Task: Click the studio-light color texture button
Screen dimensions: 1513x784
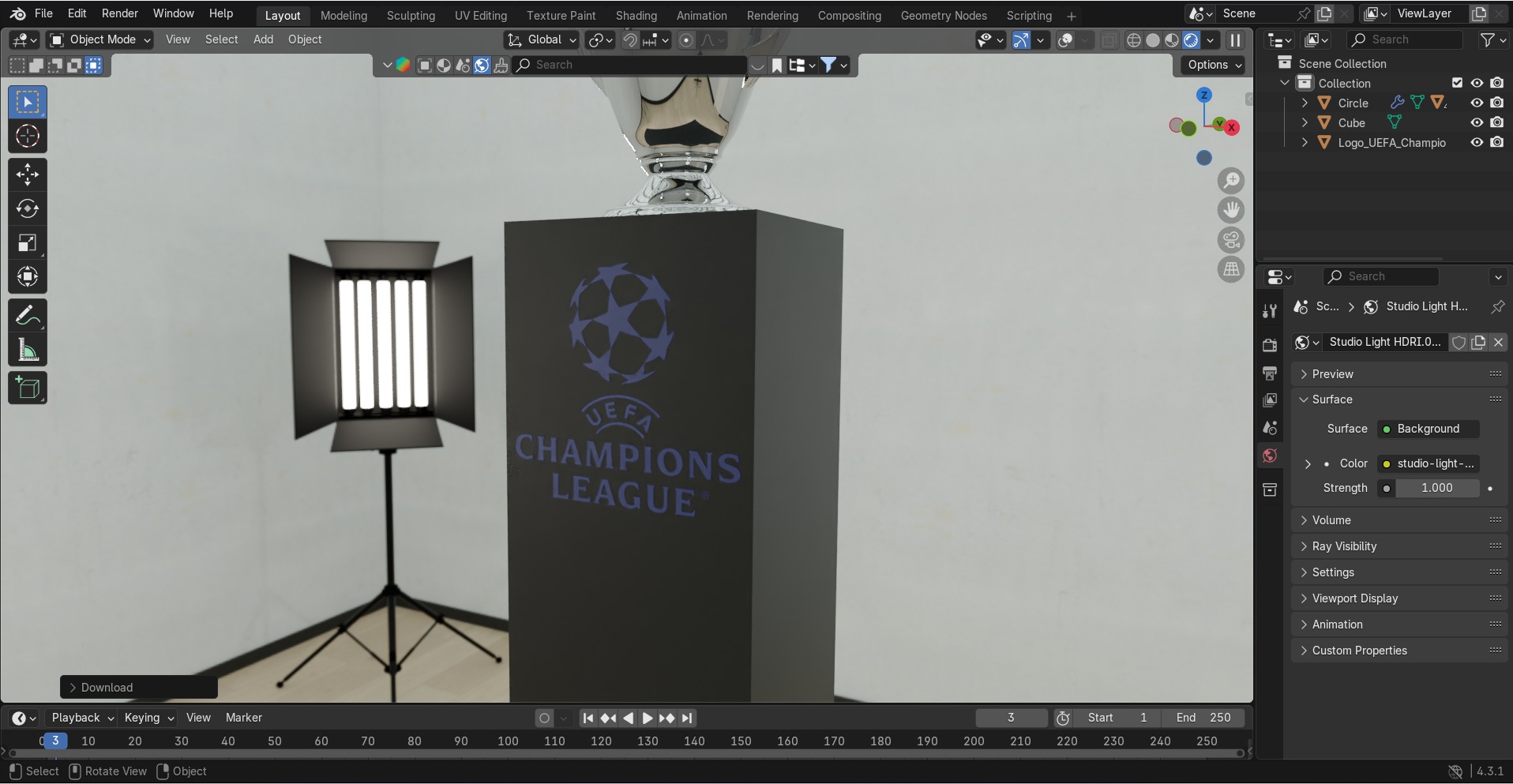Action: point(1428,463)
